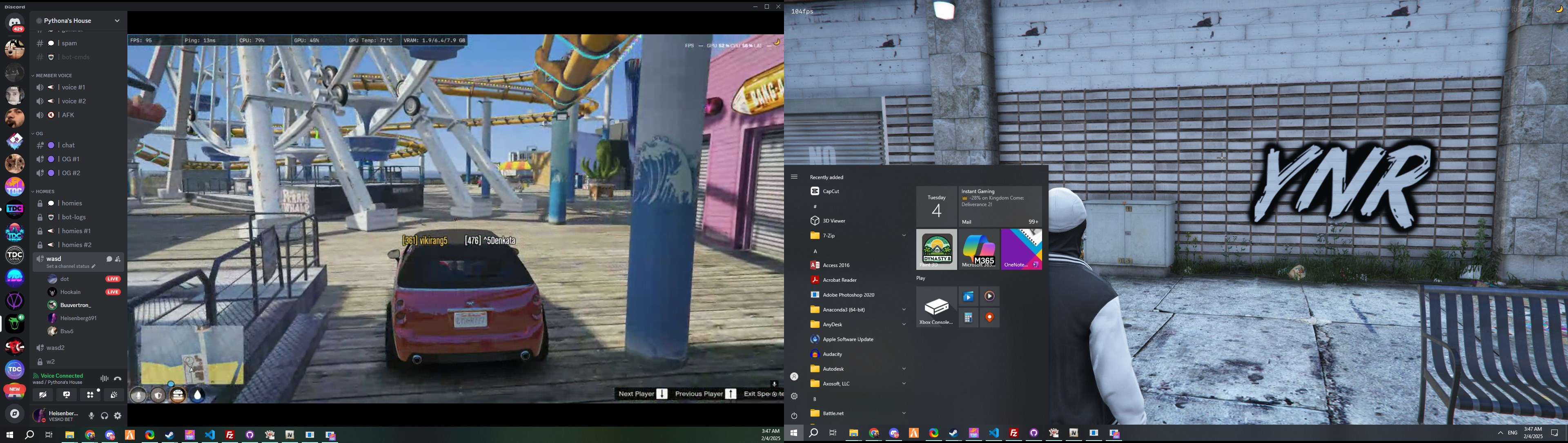Deafen audio with headphones icon
Viewport: 1568px width, 443px height.
(x=105, y=416)
